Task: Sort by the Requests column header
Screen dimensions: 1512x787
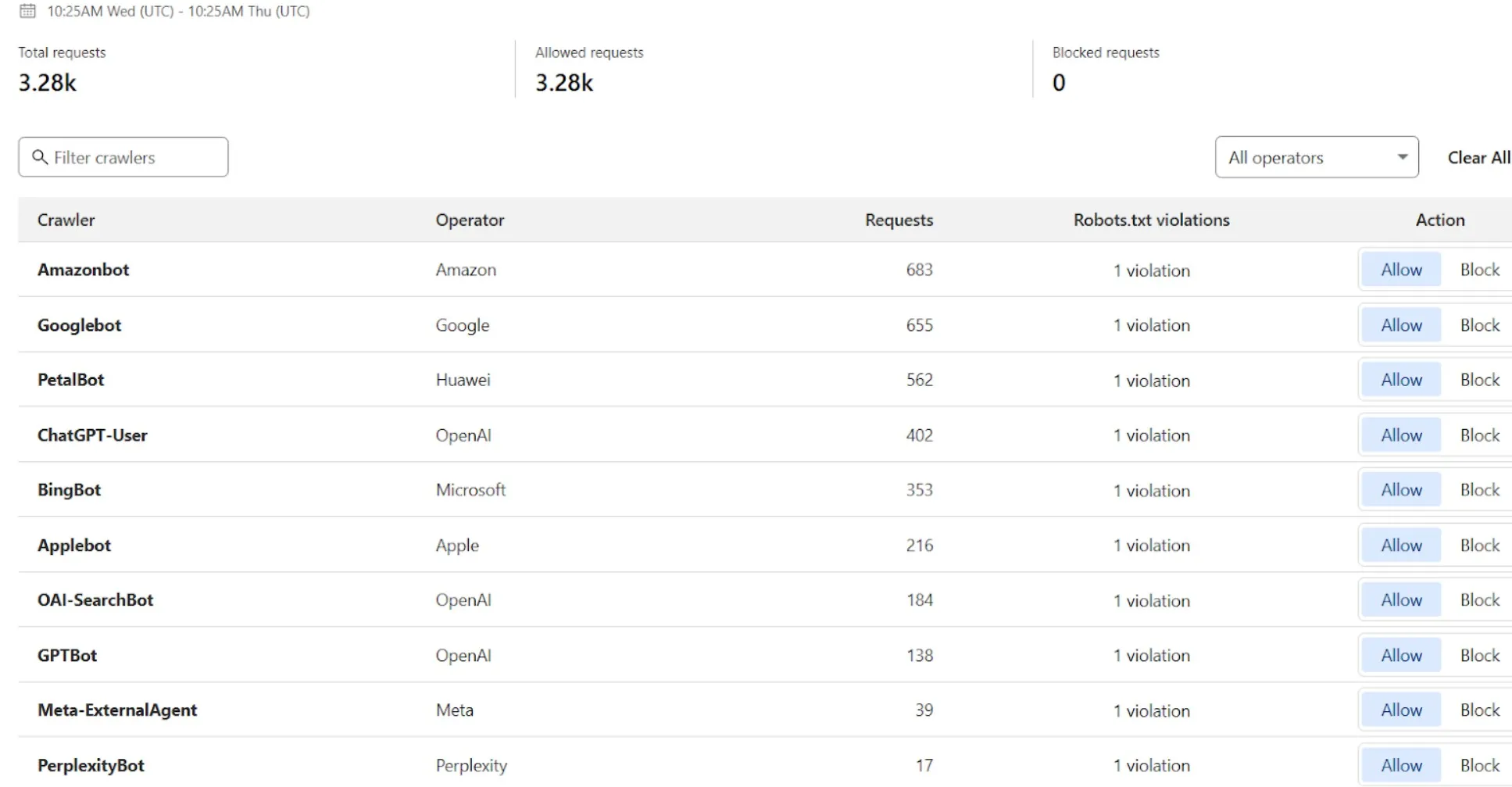Action: [898, 220]
